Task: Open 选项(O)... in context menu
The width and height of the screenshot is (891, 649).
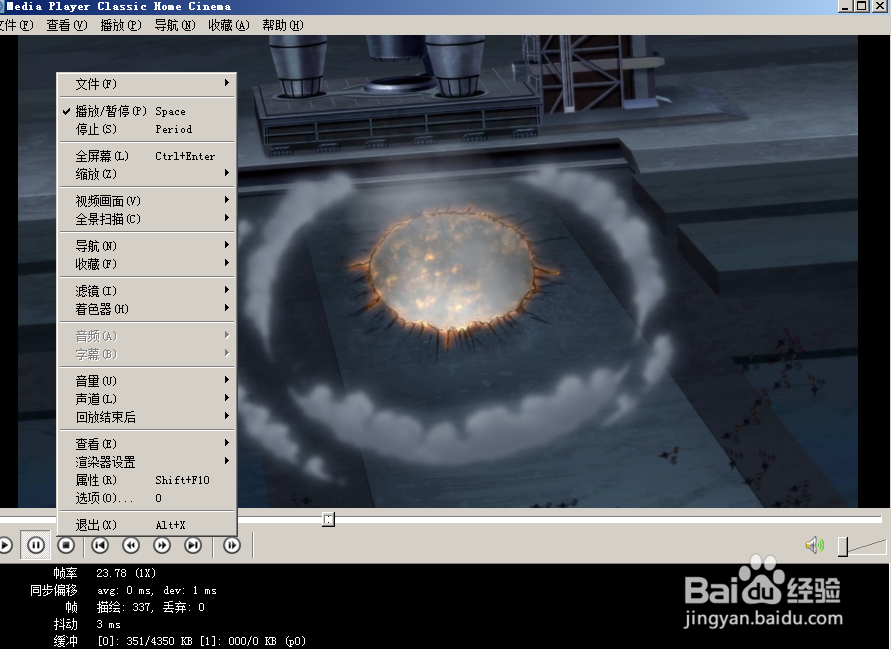Action: pos(147,498)
